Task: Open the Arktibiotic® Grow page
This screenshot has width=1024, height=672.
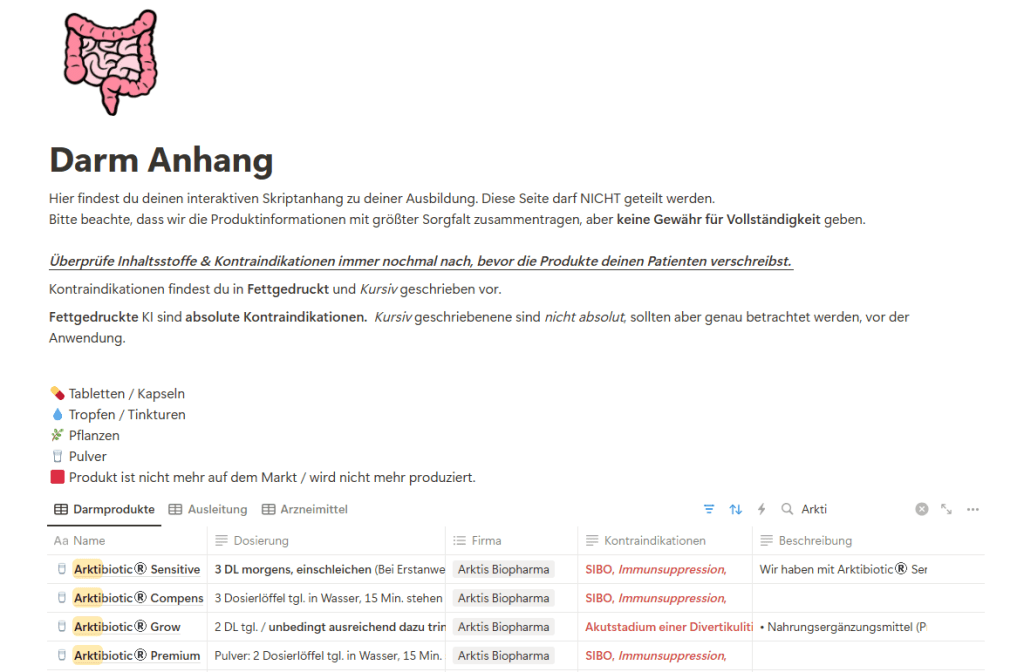Action: point(127,627)
